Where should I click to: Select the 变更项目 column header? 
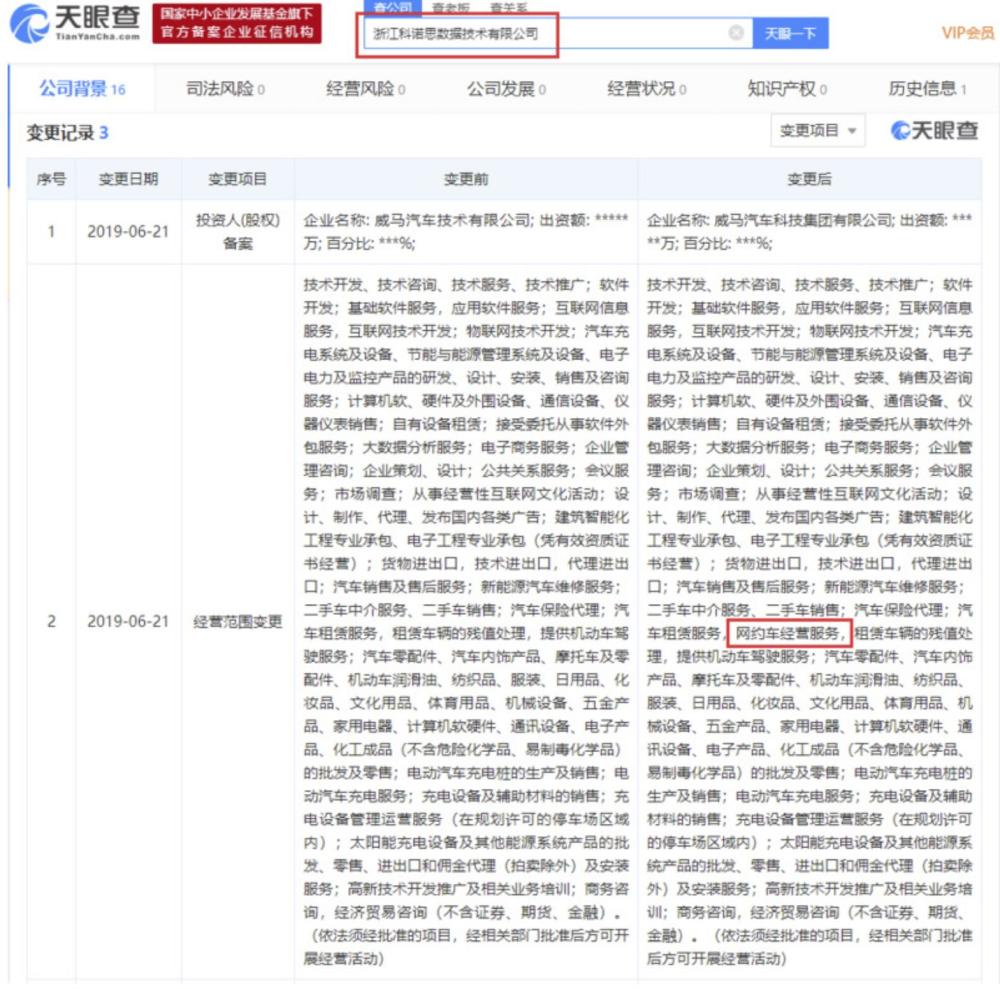237,179
